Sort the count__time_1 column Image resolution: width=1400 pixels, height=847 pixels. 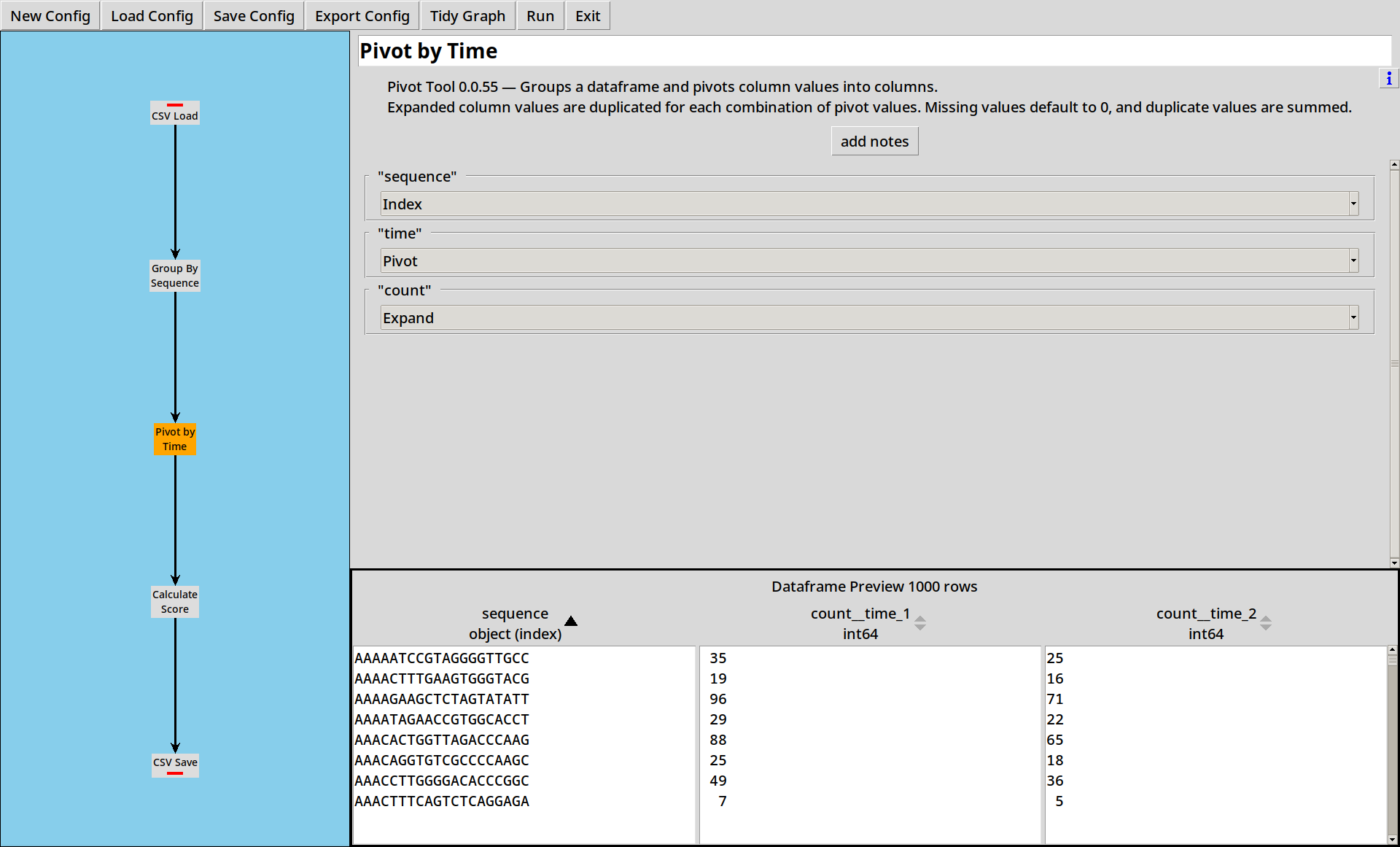pos(920,623)
